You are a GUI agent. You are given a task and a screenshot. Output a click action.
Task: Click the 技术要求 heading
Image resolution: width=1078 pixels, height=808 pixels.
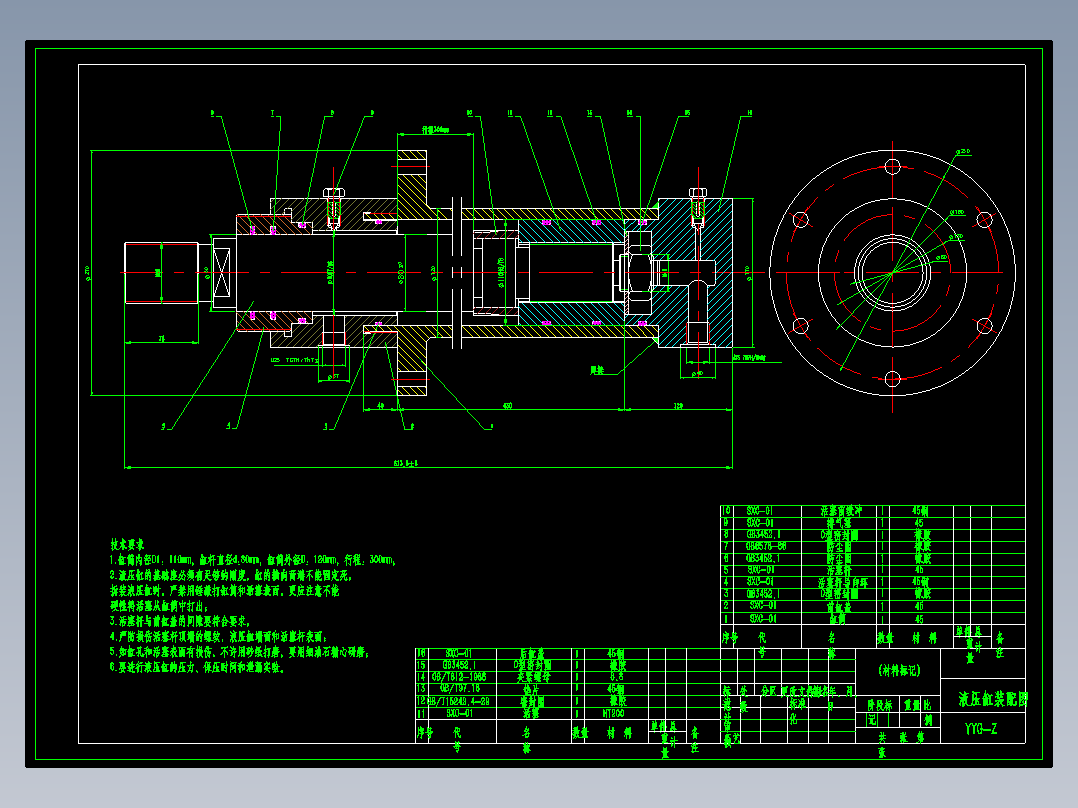(x=127, y=545)
